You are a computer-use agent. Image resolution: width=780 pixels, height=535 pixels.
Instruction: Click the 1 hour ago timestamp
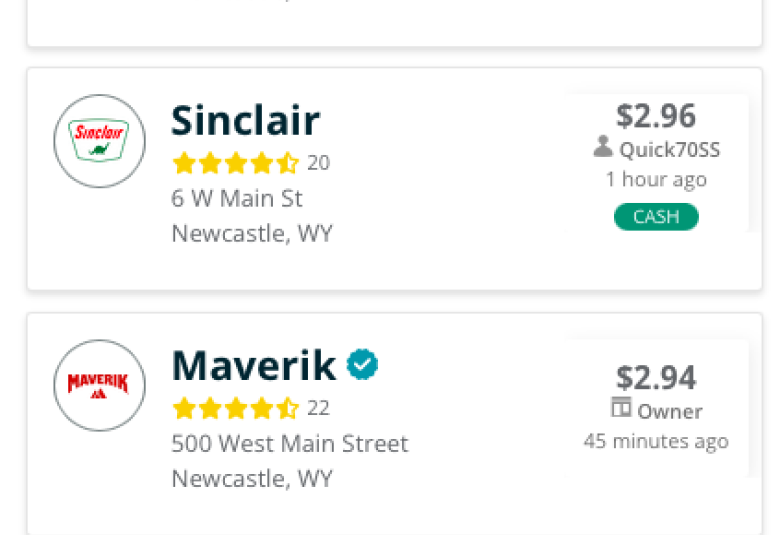(x=656, y=179)
